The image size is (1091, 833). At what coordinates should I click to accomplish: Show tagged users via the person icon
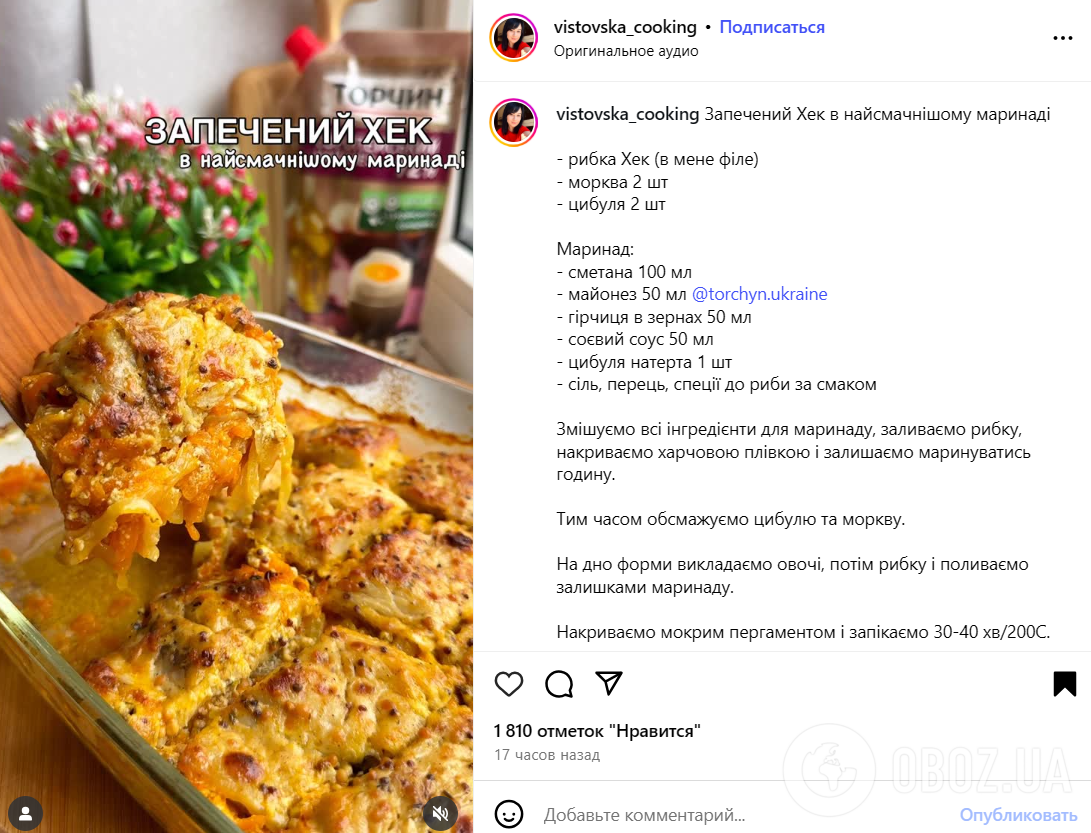pos(26,814)
